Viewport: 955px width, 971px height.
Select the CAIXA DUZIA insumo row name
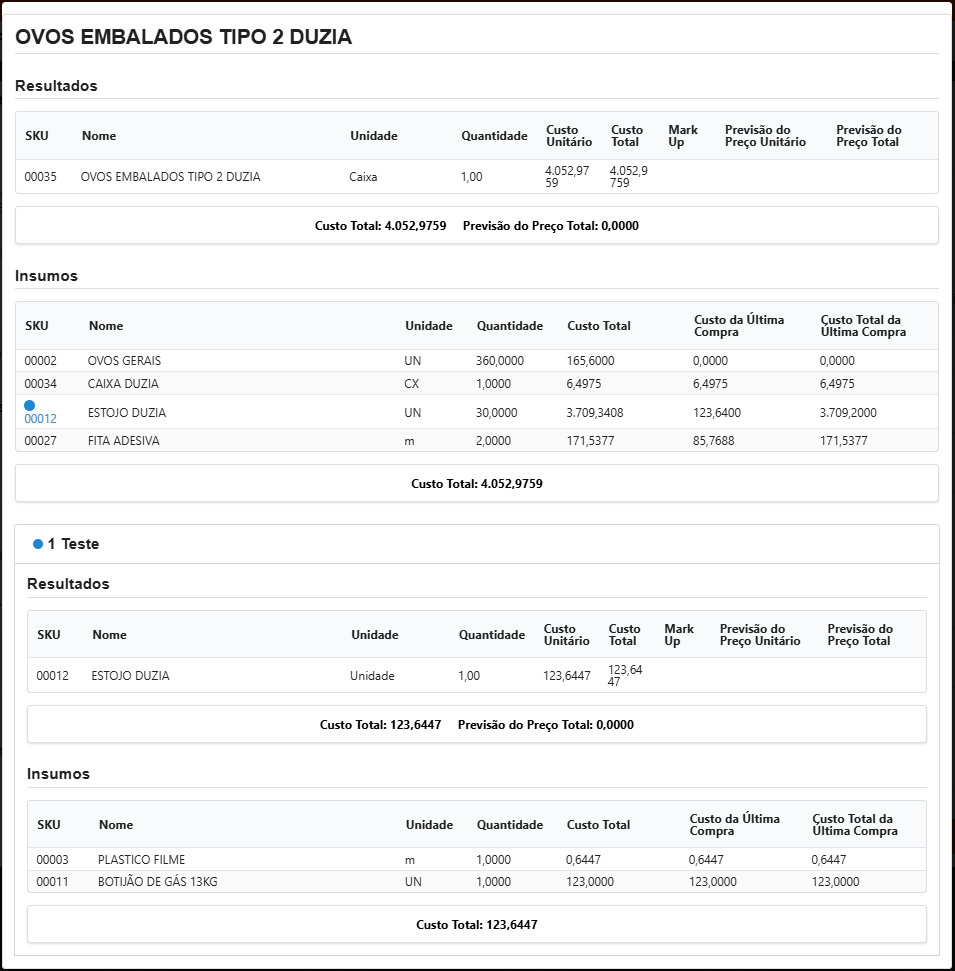pos(123,383)
